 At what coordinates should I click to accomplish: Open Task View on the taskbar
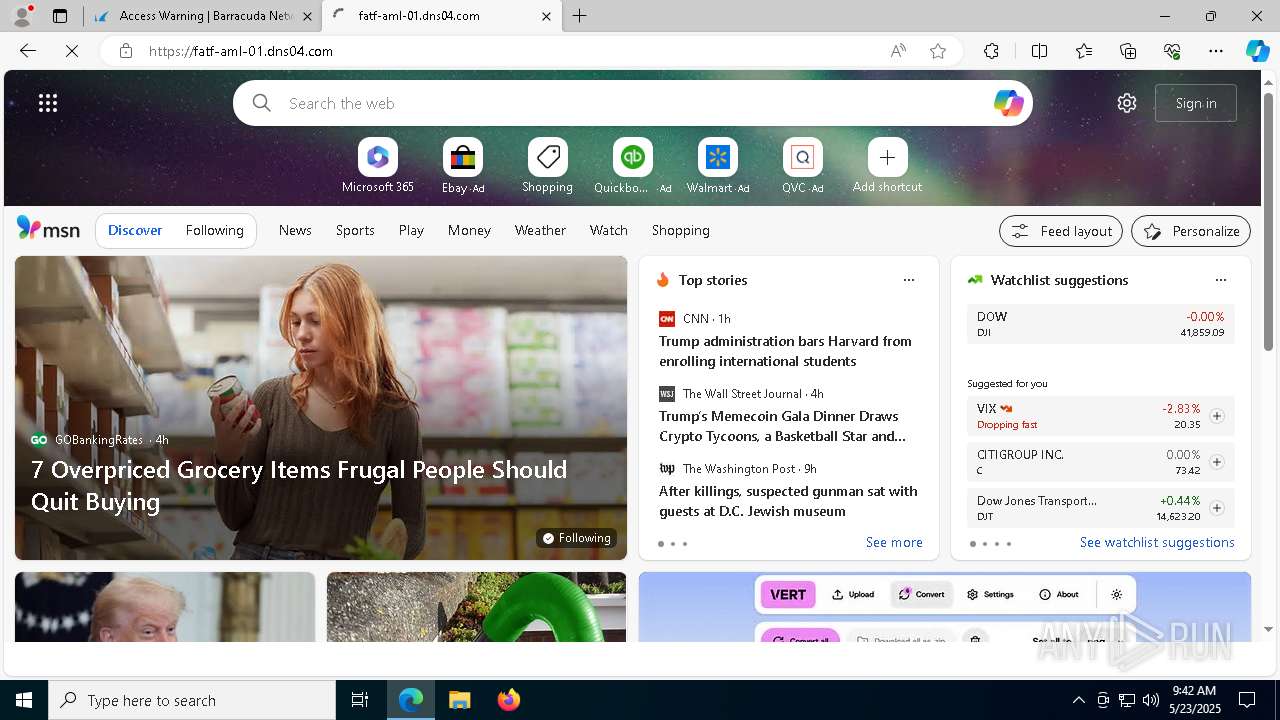point(360,700)
